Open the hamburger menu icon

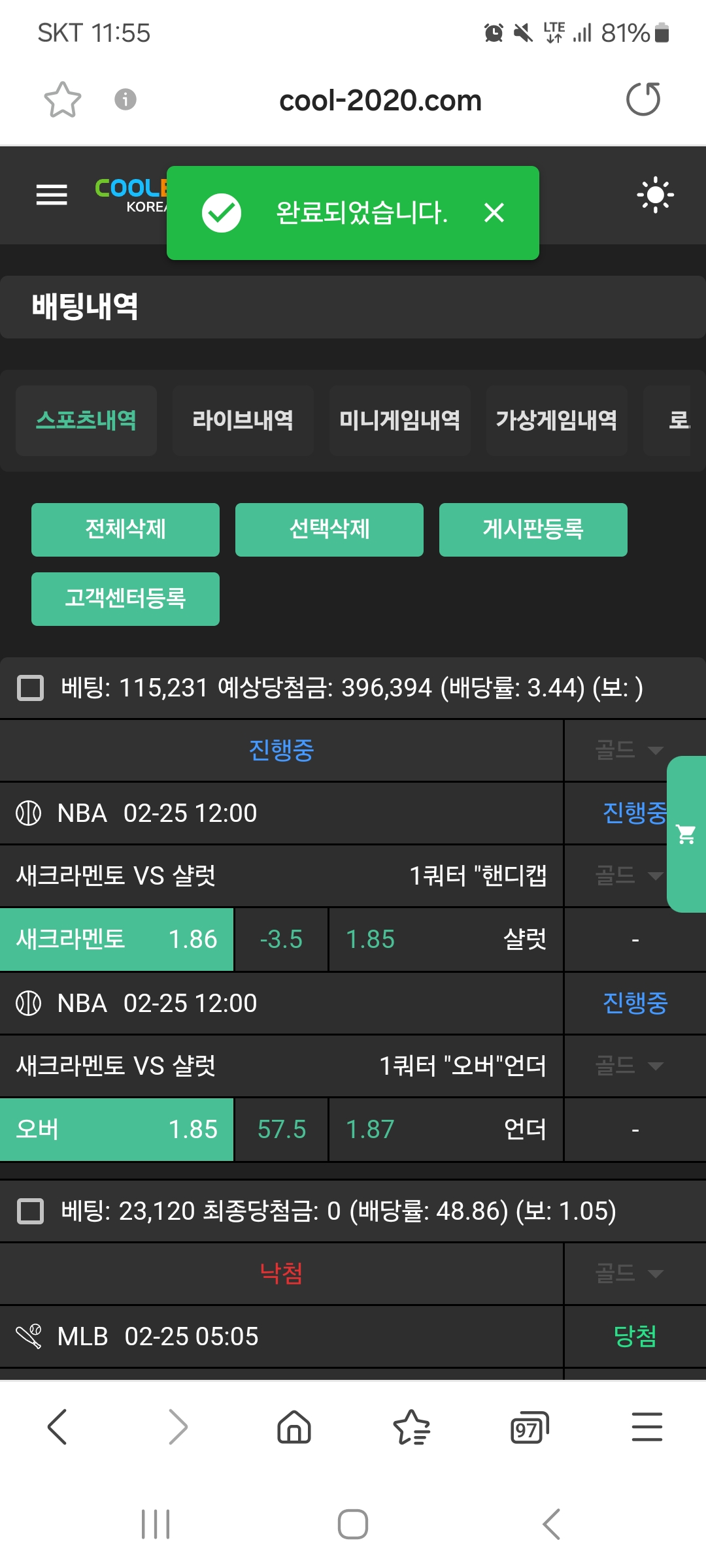[52, 195]
